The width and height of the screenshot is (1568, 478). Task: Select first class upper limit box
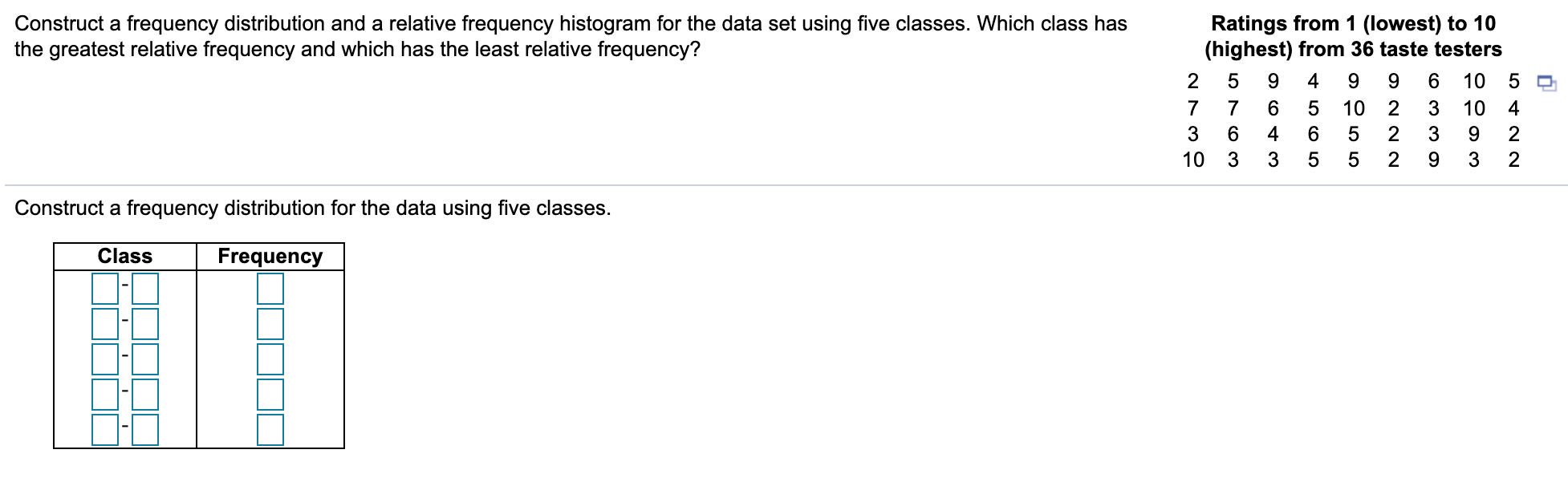point(145,289)
